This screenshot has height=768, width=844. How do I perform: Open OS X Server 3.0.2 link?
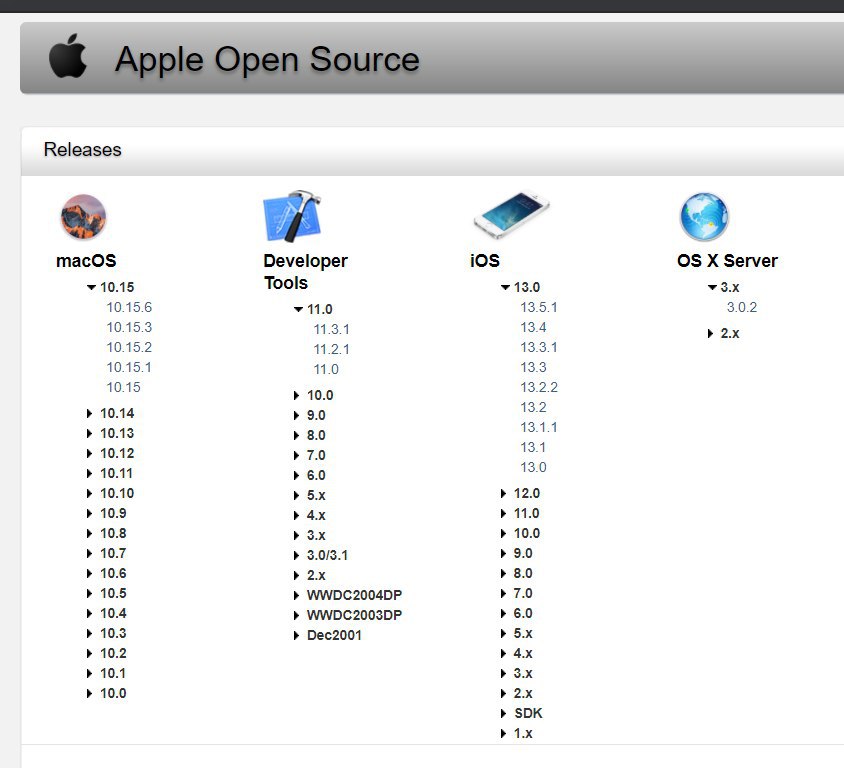tap(742, 307)
